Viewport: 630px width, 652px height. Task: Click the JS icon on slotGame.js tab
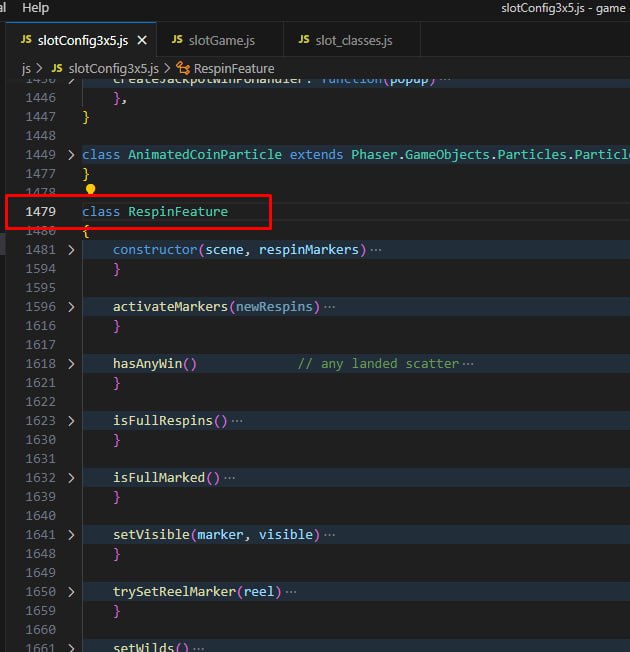tap(177, 40)
